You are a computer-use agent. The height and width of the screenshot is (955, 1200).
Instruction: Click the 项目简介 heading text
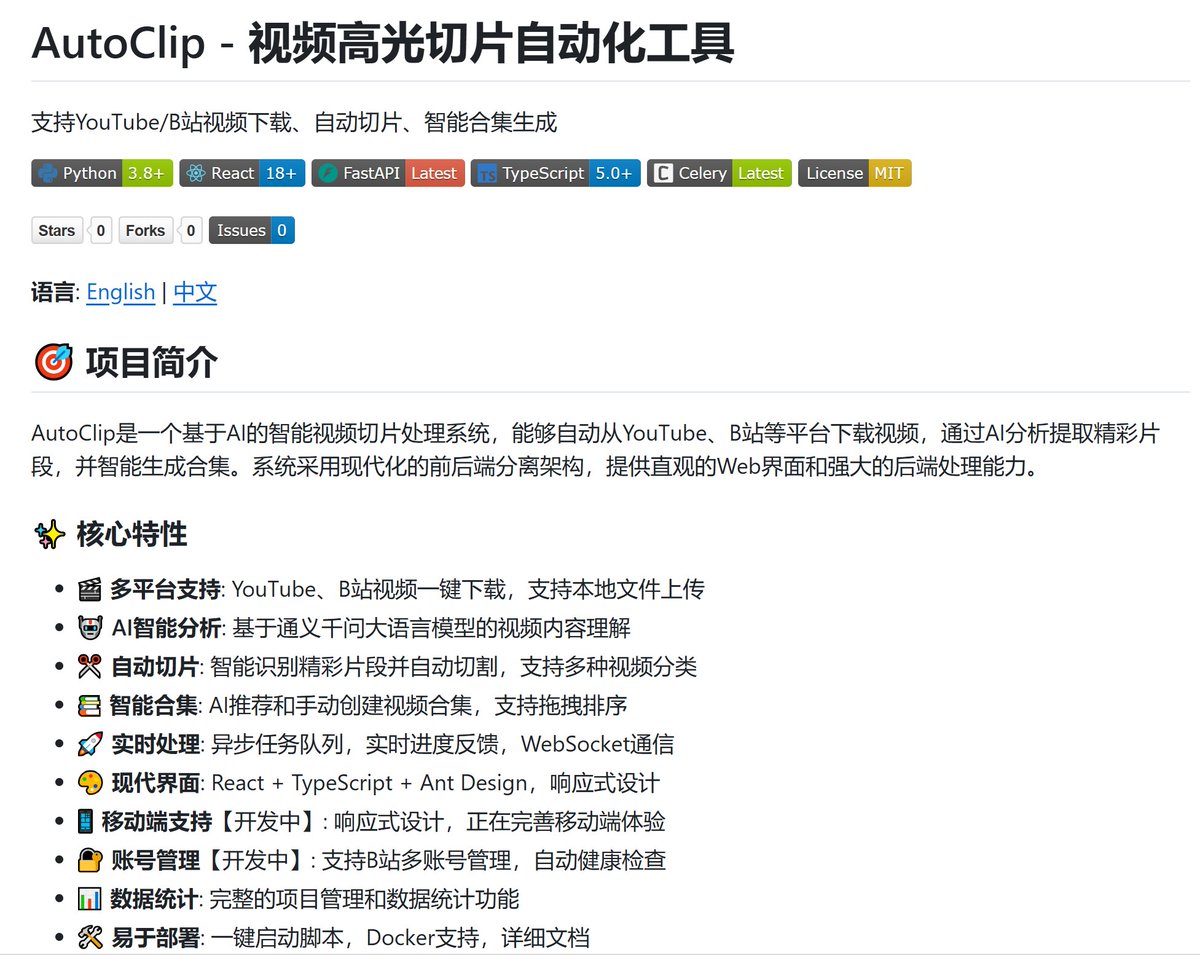(x=151, y=362)
